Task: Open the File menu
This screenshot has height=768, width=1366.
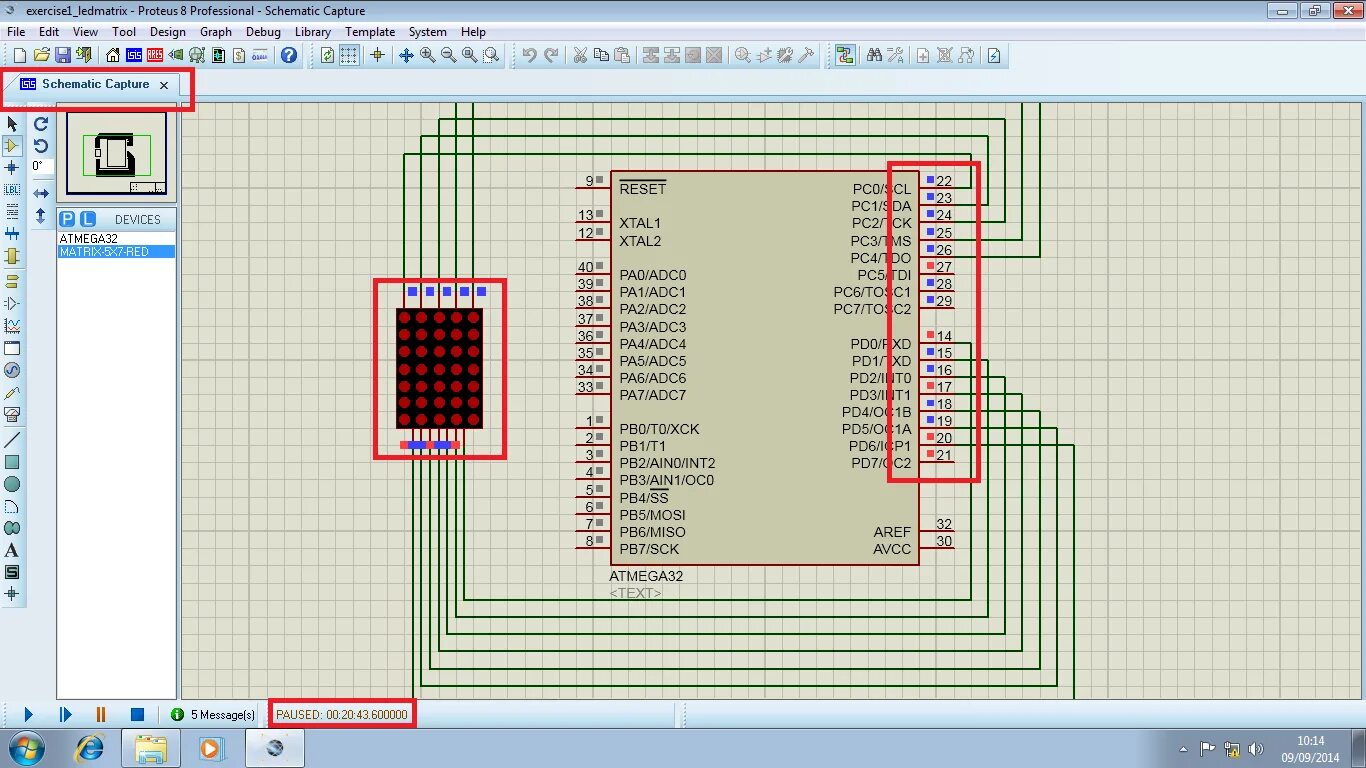Action: 16,32
